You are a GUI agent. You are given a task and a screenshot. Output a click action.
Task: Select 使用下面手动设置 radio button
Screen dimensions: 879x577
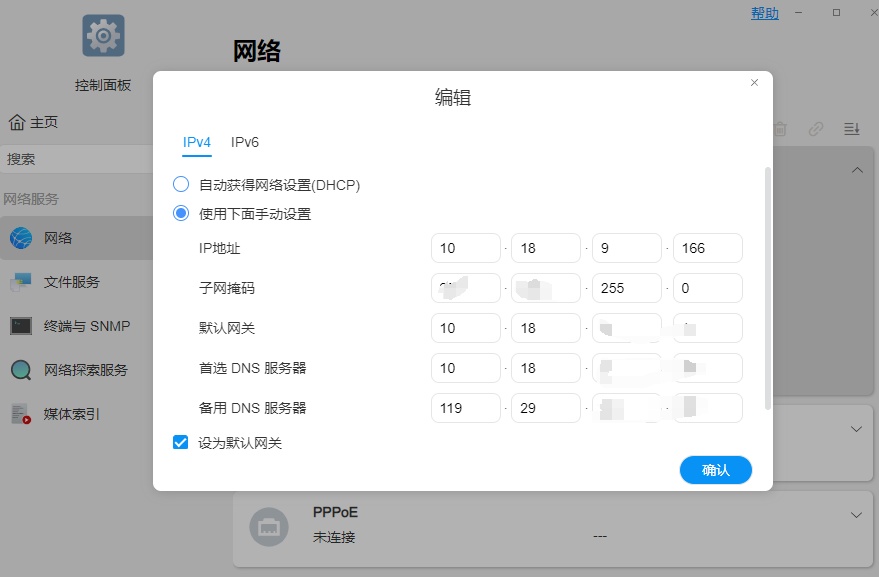[181, 213]
